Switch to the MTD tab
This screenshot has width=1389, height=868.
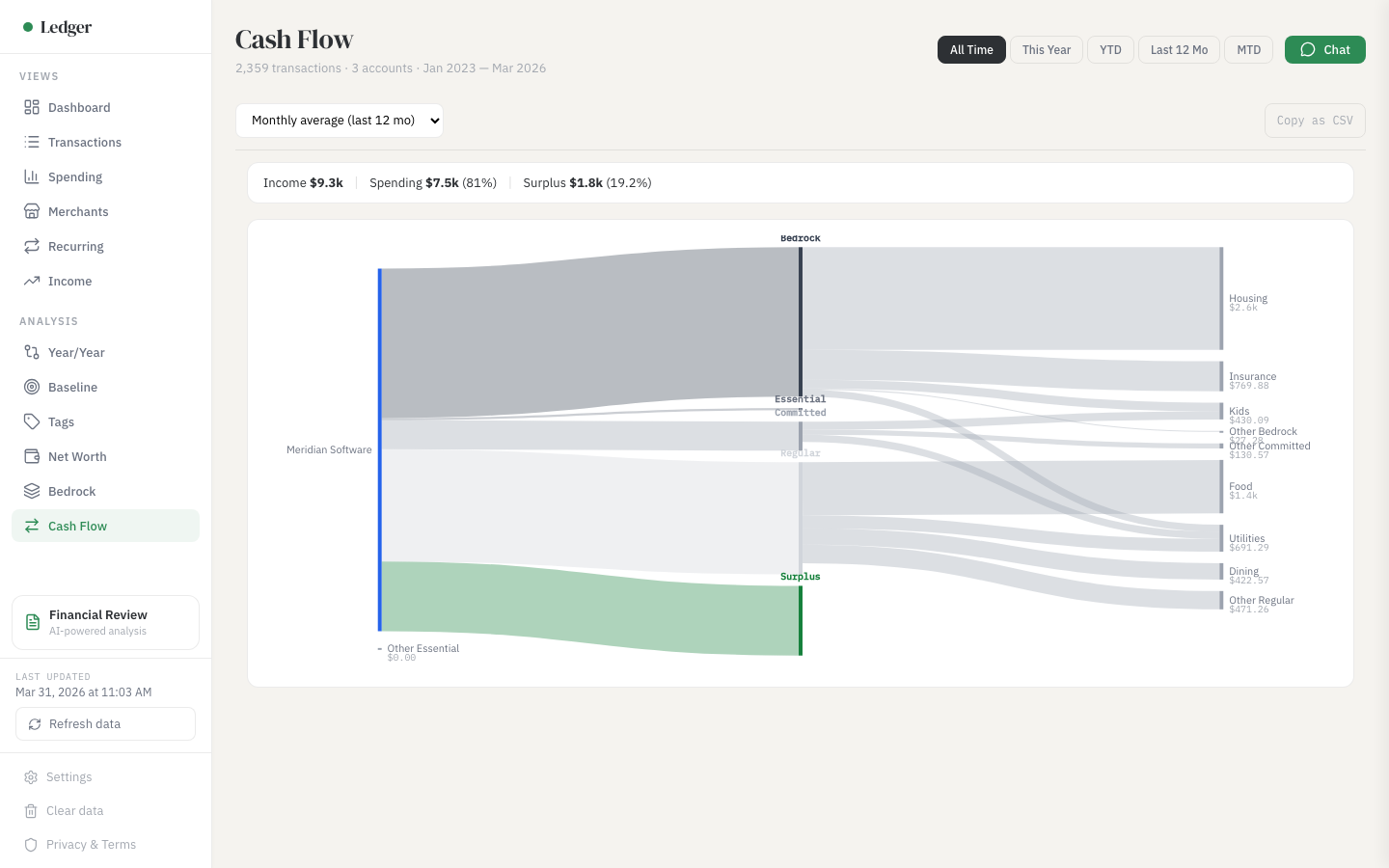[x=1248, y=49]
